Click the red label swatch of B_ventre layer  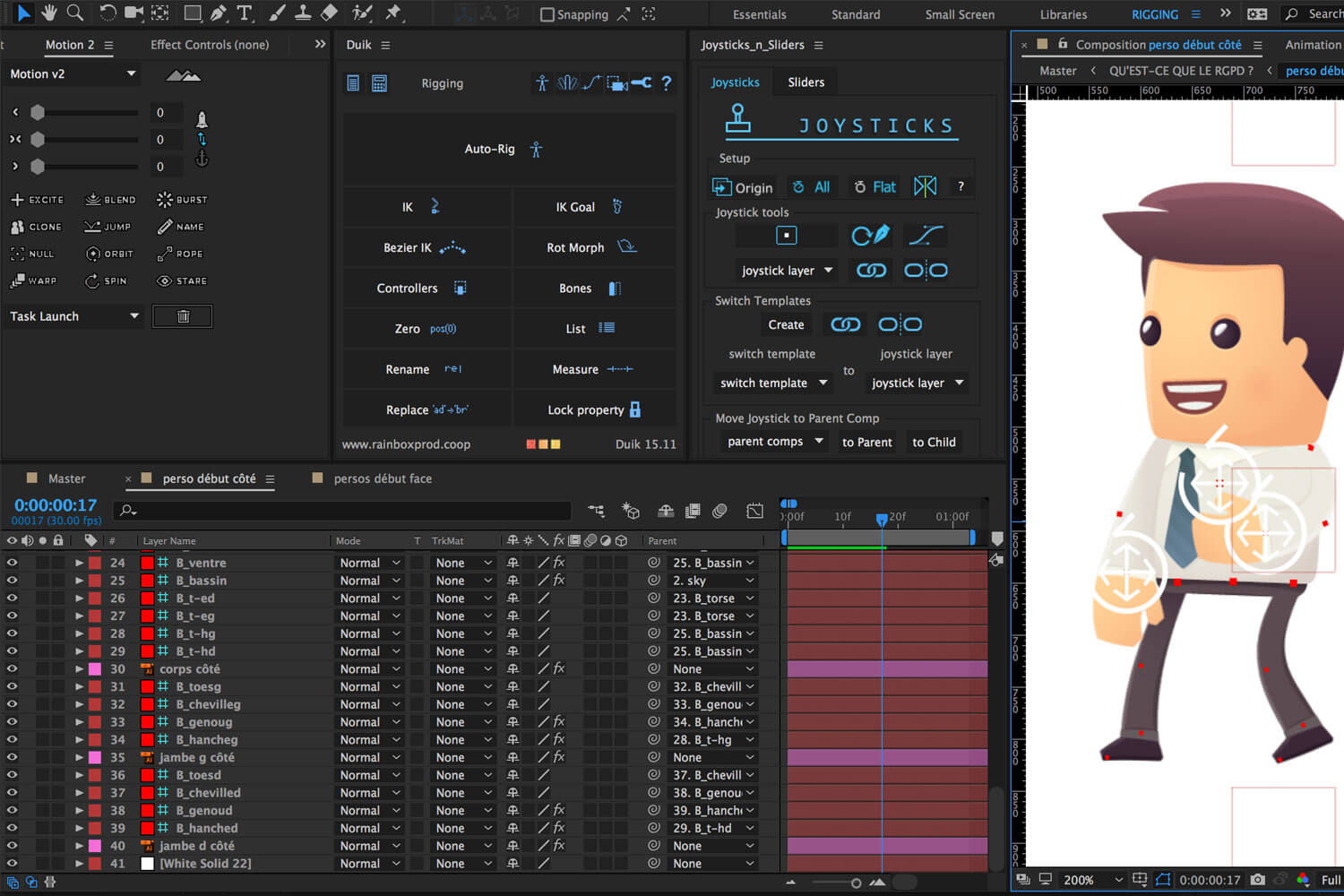[x=94, y=563]
